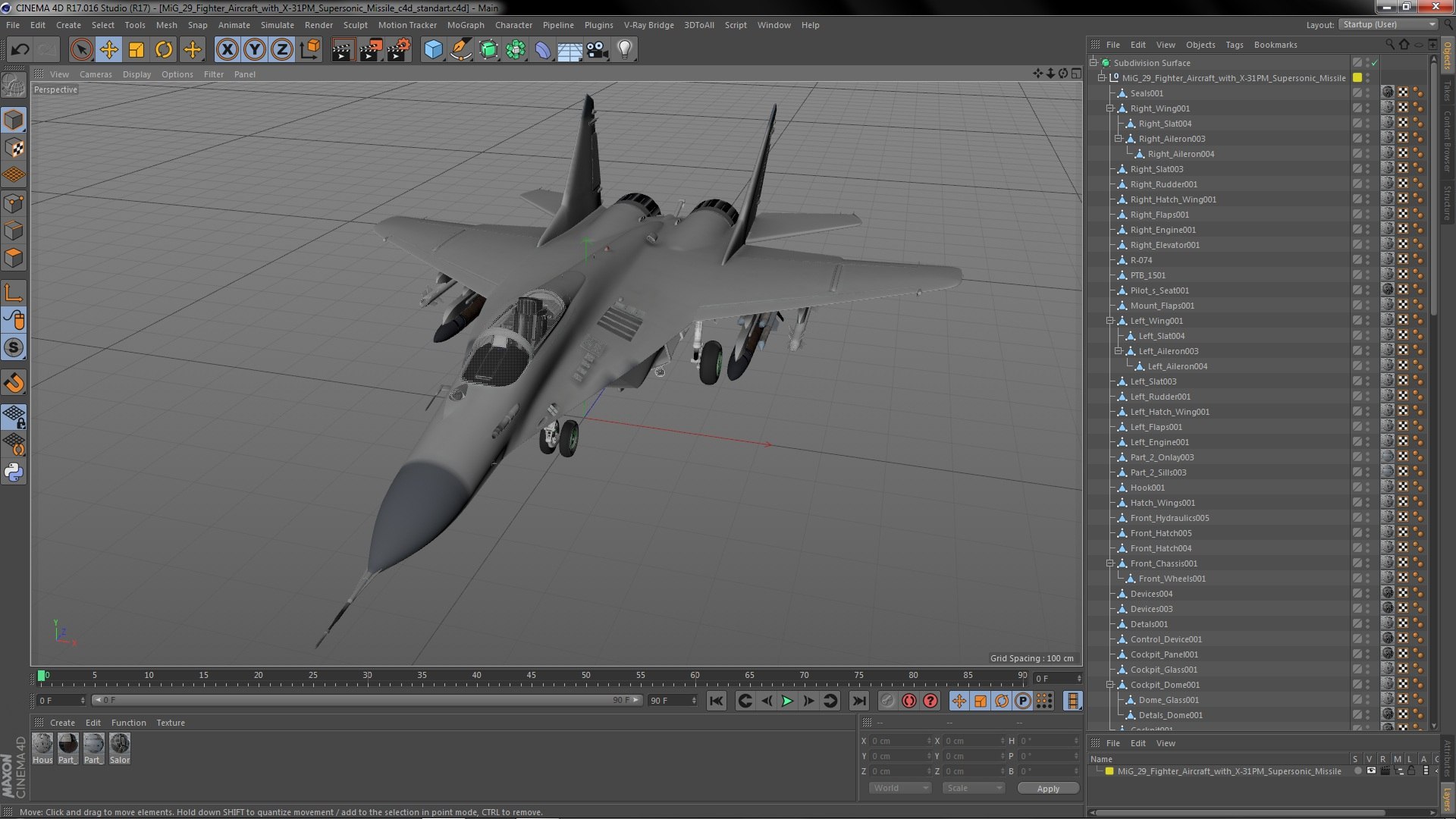Image resolution: width=1456 pixels, height=819 pixels.
Task: Open the viewport Cameras menu
Action: (96, 74)
